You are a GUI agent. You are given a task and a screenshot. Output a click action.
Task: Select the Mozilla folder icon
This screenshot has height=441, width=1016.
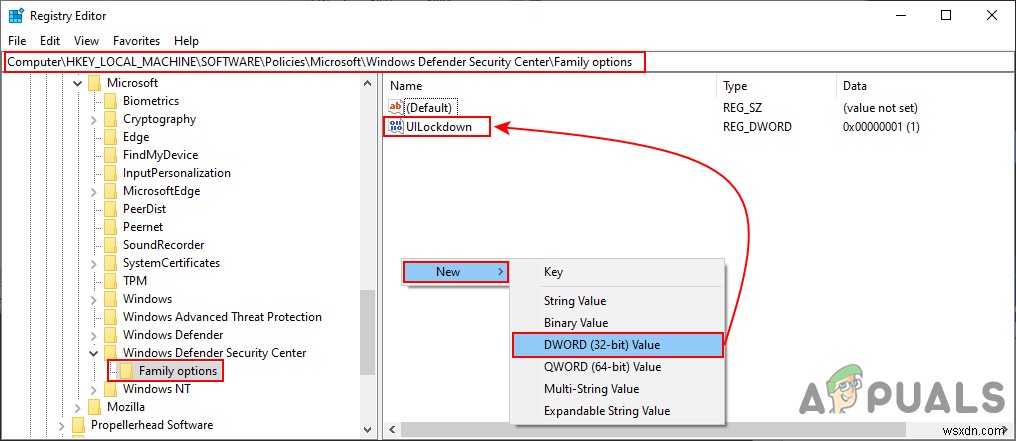[x=96, y=407]
